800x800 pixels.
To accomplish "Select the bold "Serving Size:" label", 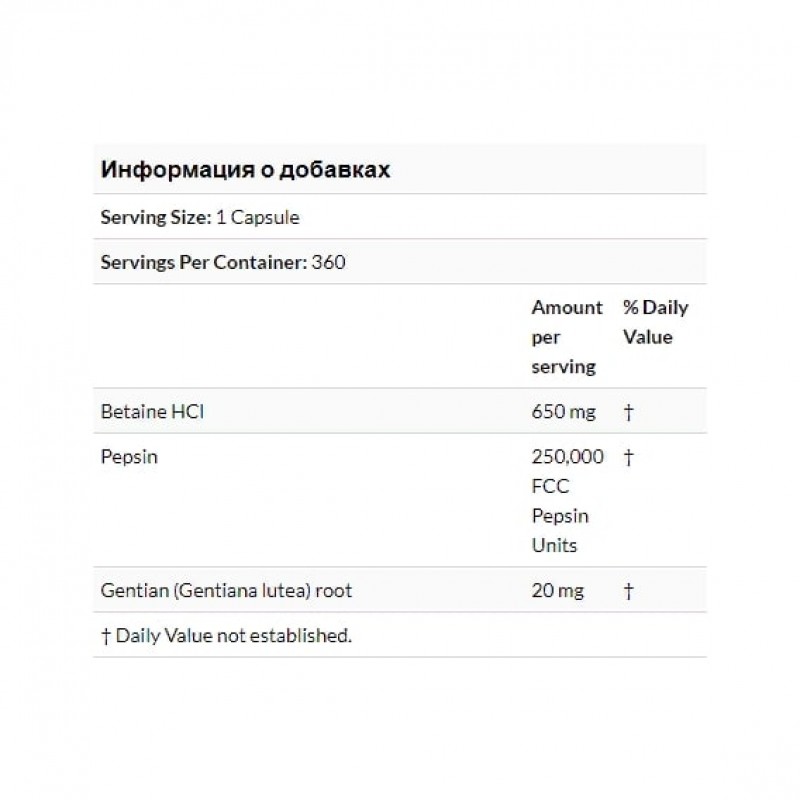I will [x=156, y=217].
